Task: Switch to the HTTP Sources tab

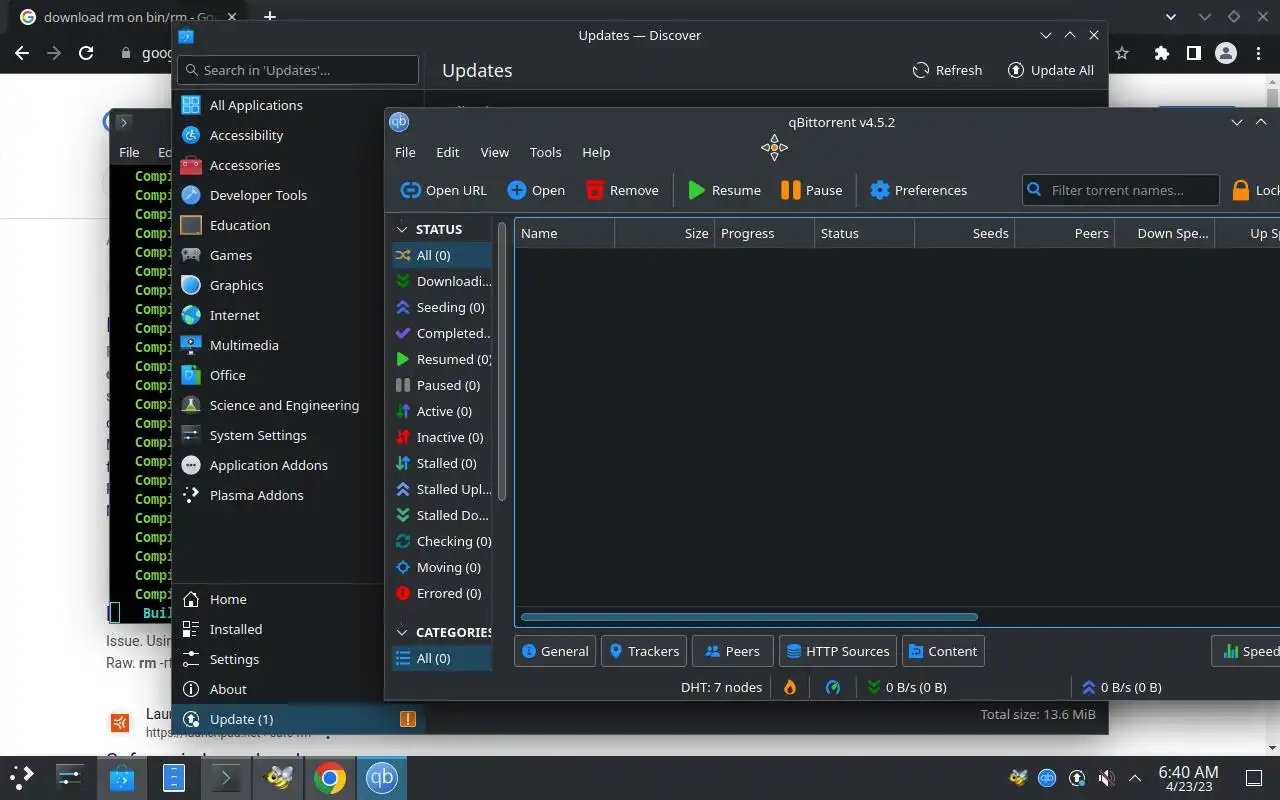Action: pyautogui.click(x=838, y=651)
